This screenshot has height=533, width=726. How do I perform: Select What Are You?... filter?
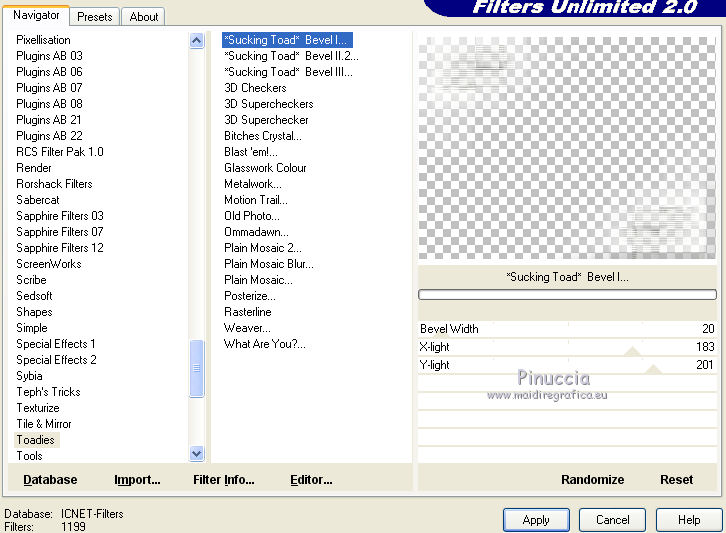[265, 344]
